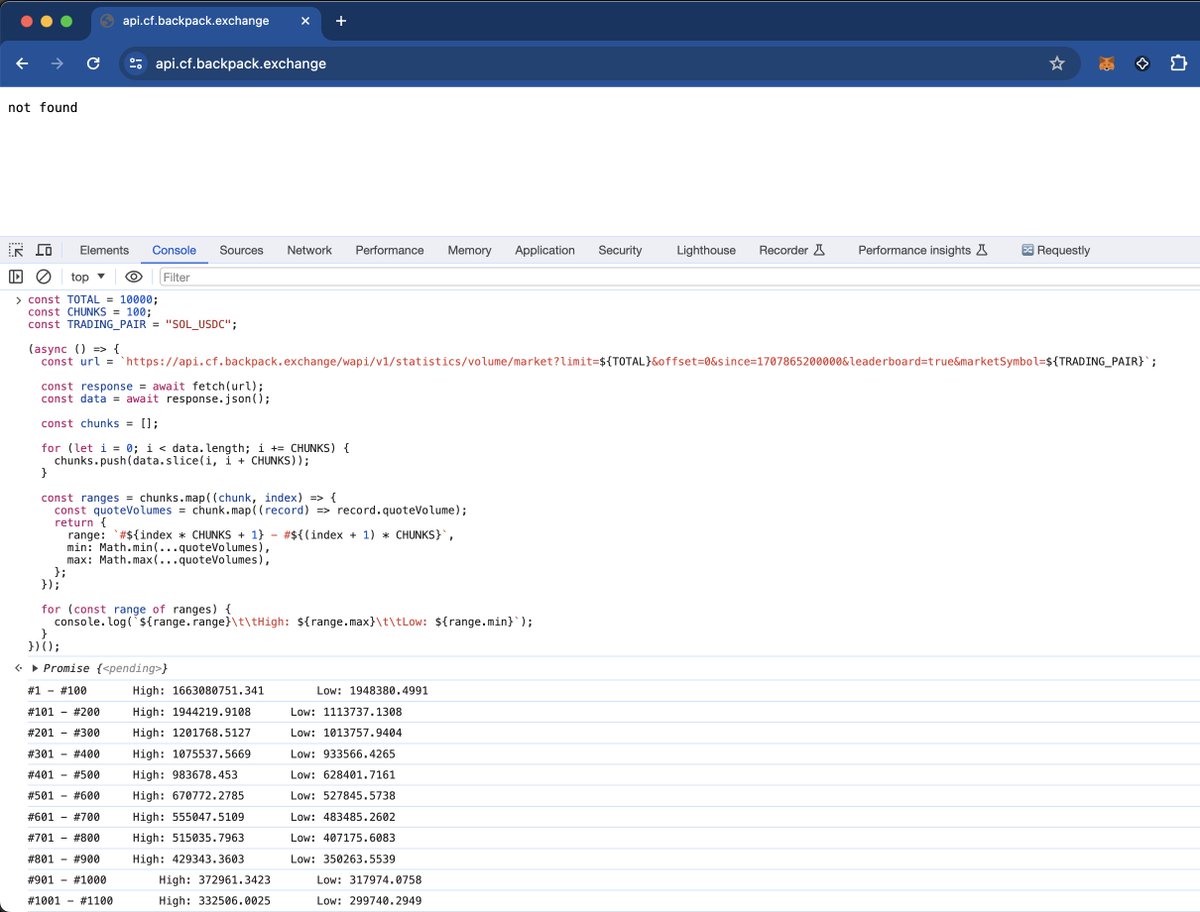The image size is (1200, 912).
Task: Open the Sources tab
Action: (x=241, y=250)
